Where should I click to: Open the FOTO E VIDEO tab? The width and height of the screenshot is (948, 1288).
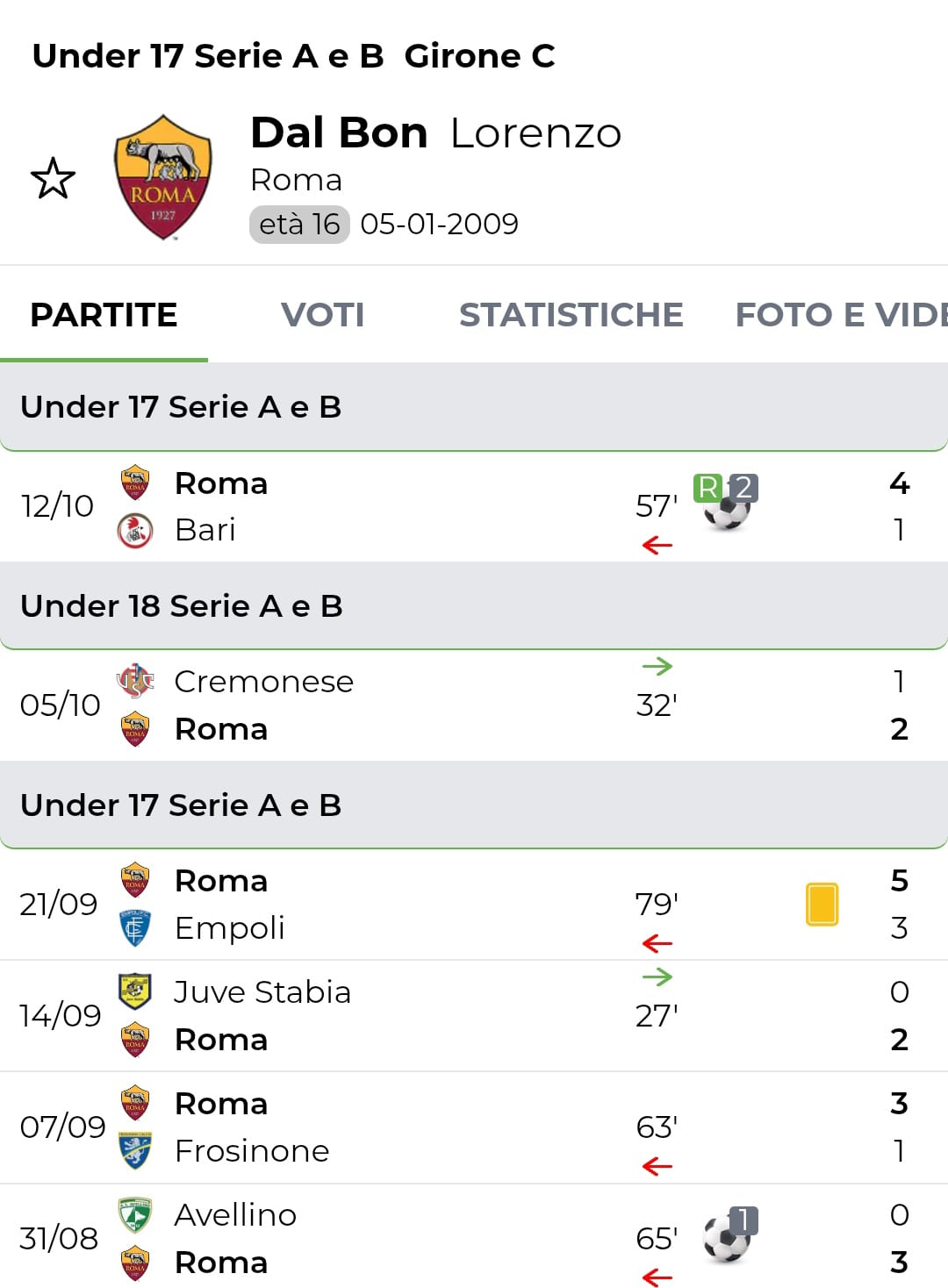[x=839, y=315]
